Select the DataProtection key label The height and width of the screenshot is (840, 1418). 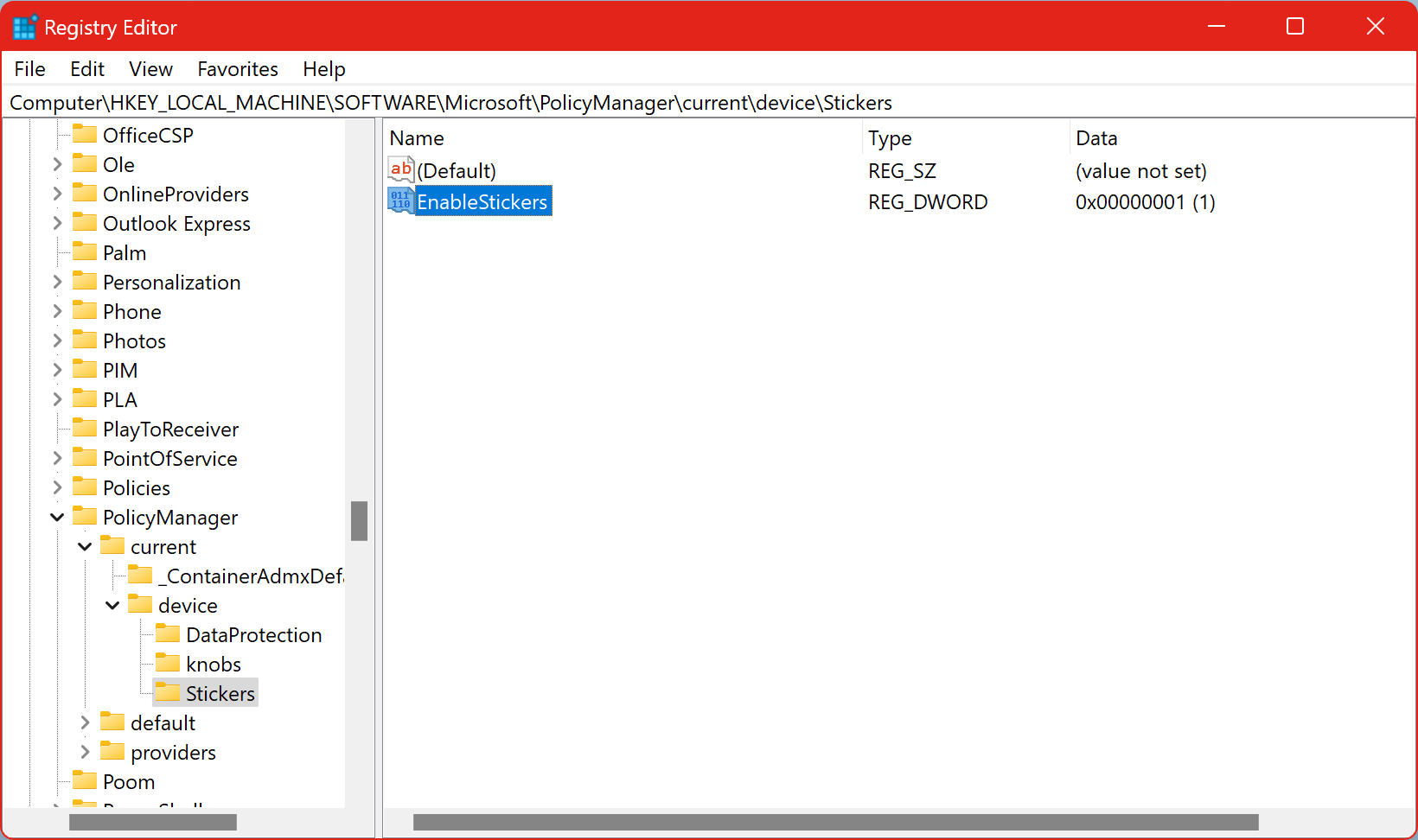click(x=254, y=634)
